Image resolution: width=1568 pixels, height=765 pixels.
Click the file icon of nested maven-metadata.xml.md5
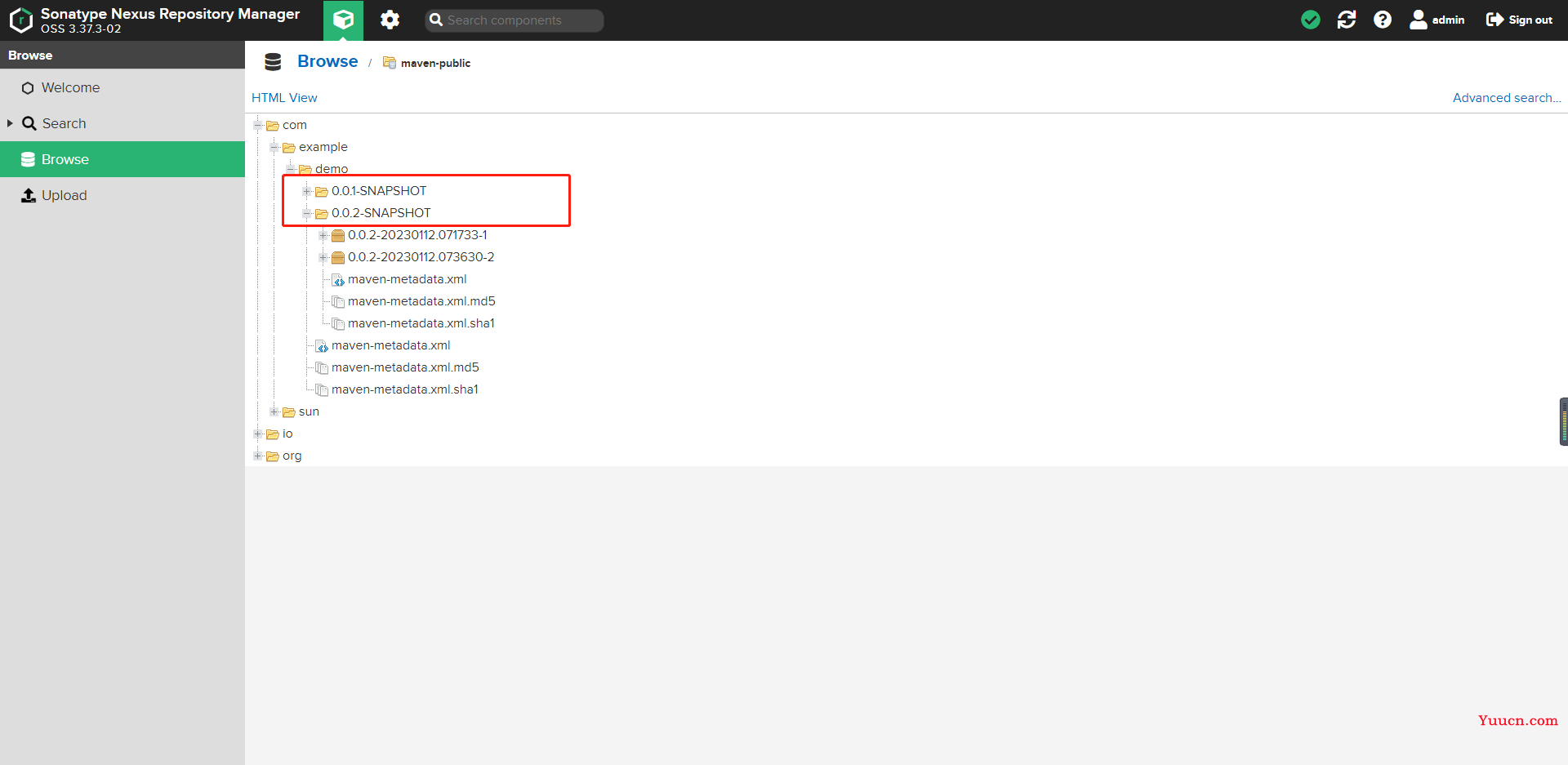[338, 302]
